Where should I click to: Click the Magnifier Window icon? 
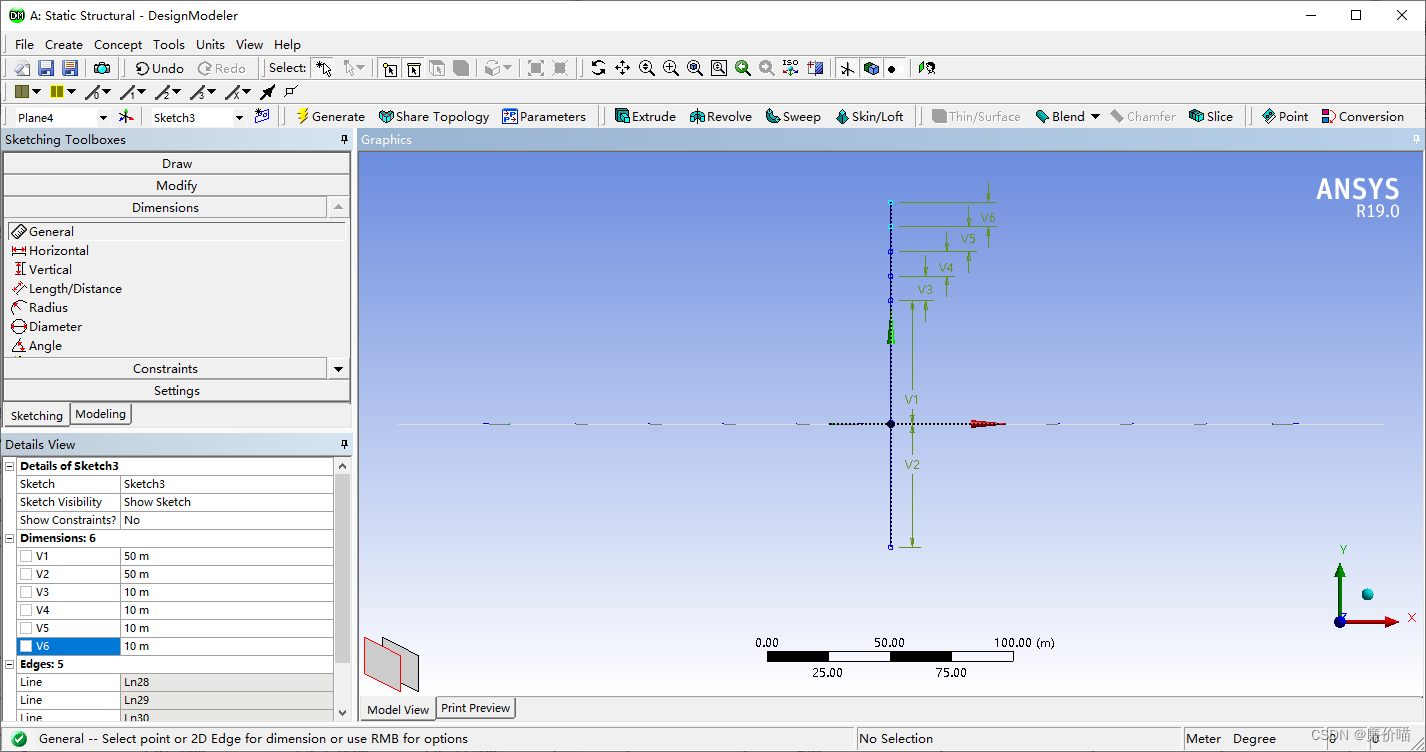719,68
